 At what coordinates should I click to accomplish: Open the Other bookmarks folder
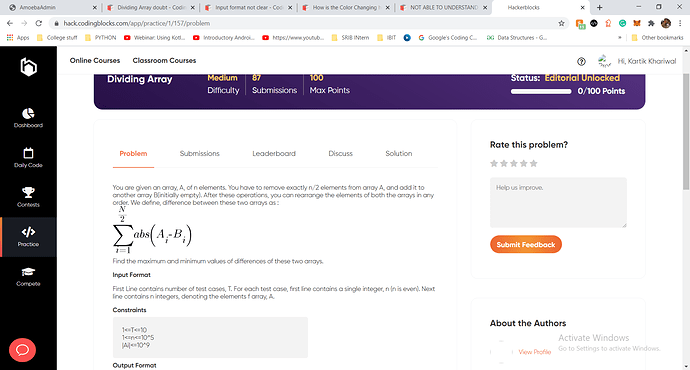[x=657, y=38]
